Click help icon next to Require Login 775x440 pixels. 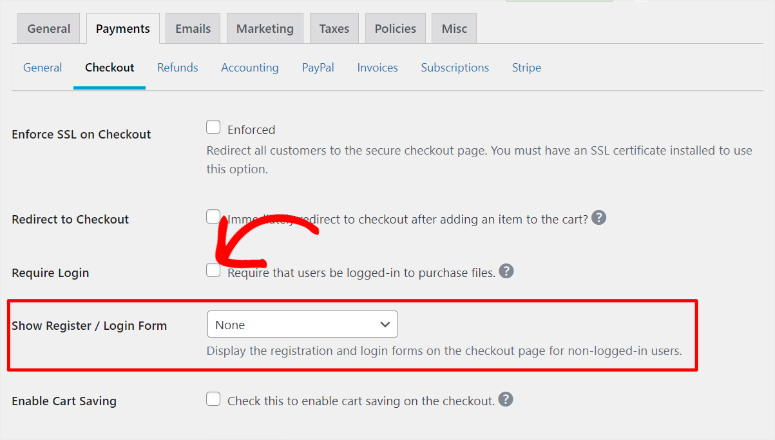[x=507, y=271]
